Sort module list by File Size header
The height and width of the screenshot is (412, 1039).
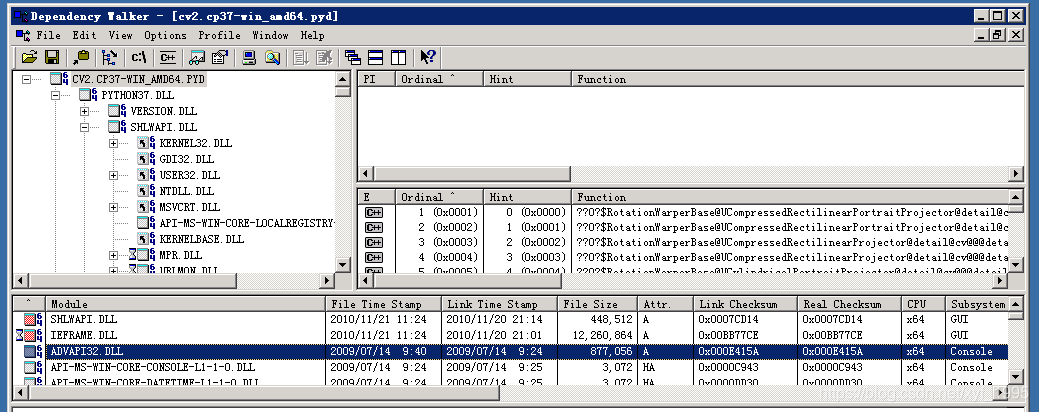tap(598, 305)
